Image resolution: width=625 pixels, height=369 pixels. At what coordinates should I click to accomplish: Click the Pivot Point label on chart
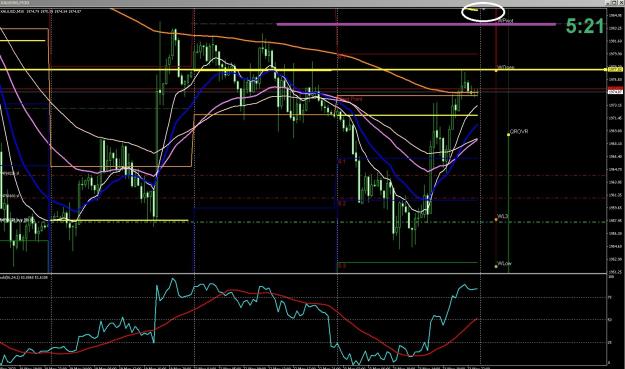tap(350, 98)
